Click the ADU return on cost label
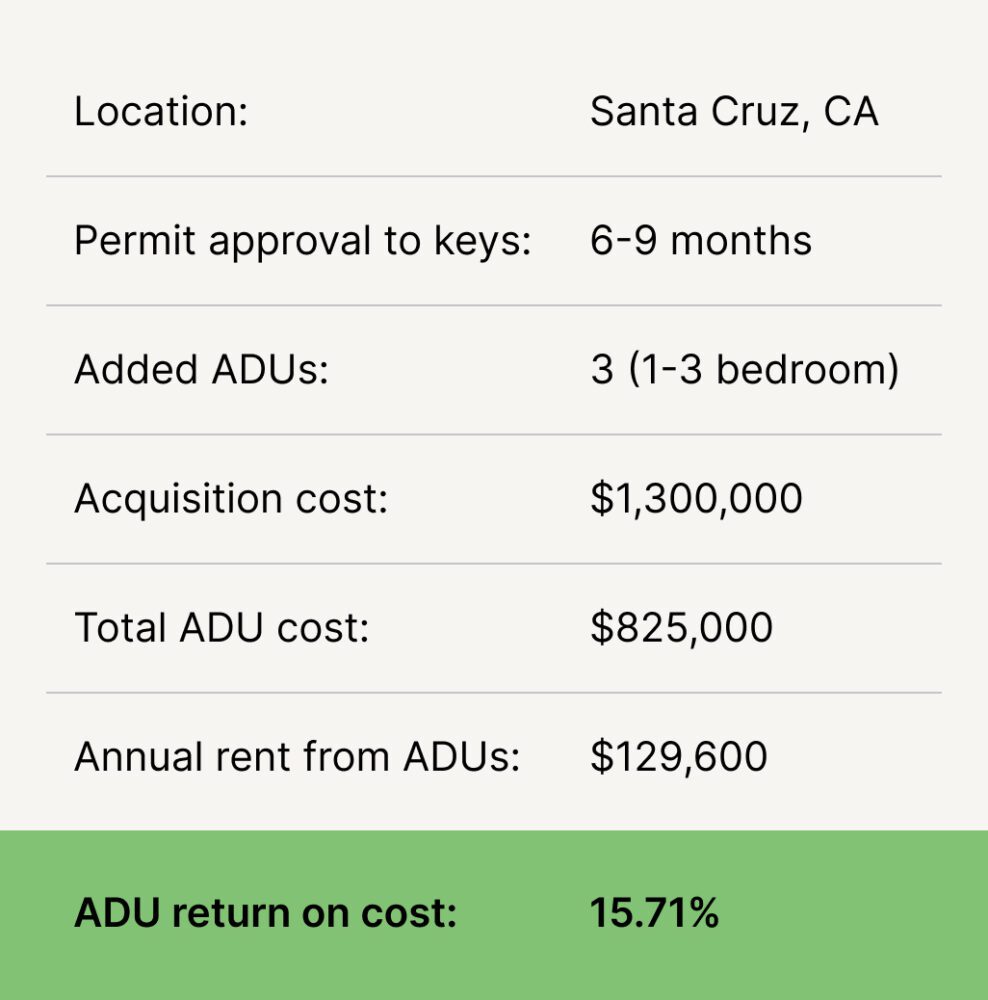The image size is (988, 1000). pyautogui.click(x=265, y=913)
